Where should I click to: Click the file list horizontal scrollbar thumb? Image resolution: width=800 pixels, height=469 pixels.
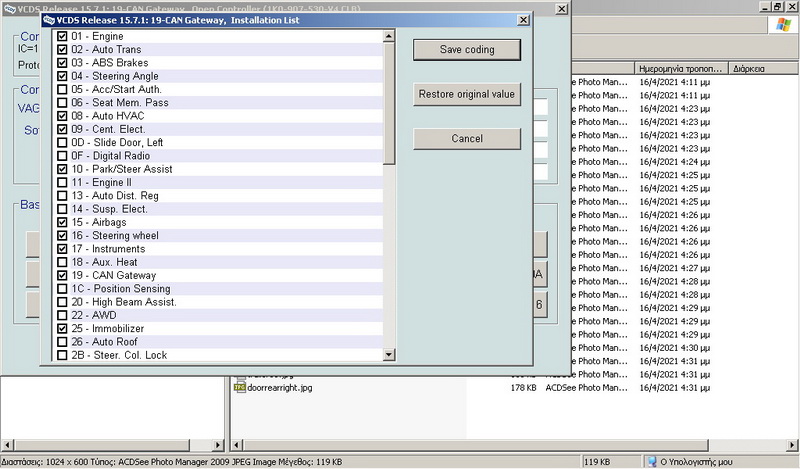point(475,445)
